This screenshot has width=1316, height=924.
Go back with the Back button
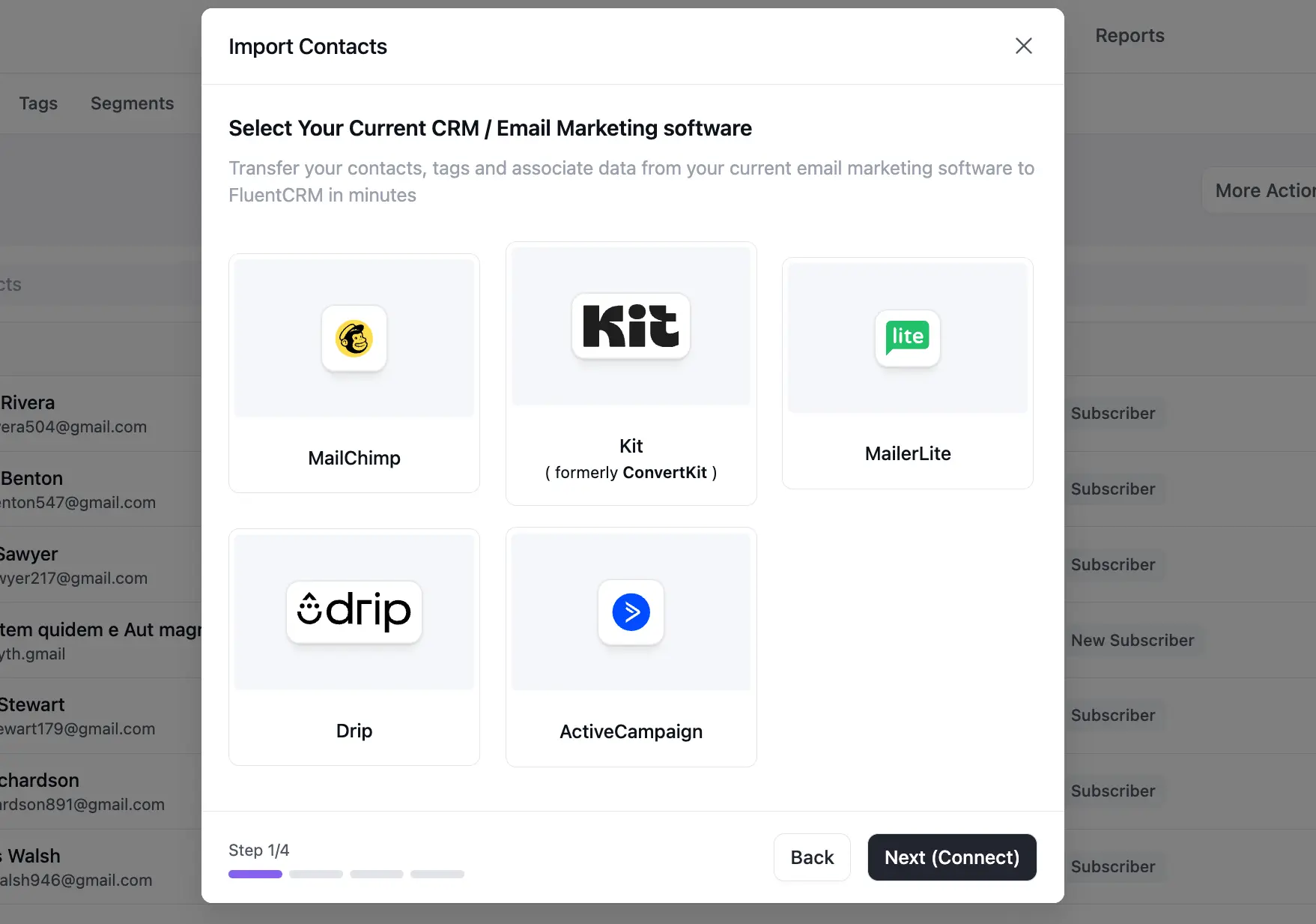point(812,857)
